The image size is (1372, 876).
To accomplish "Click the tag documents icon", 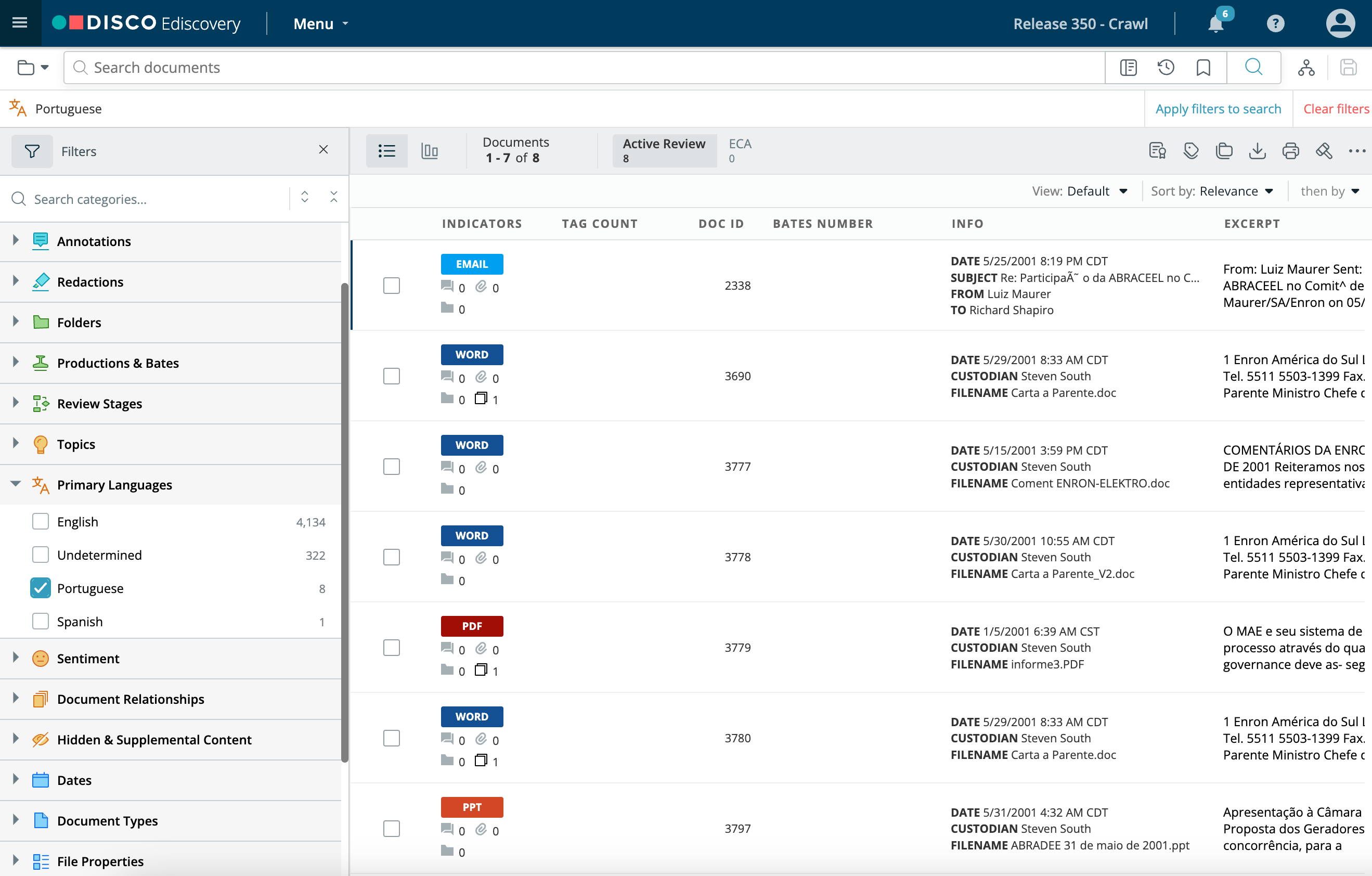I will pyautogui.click(x=1191, y=151).
